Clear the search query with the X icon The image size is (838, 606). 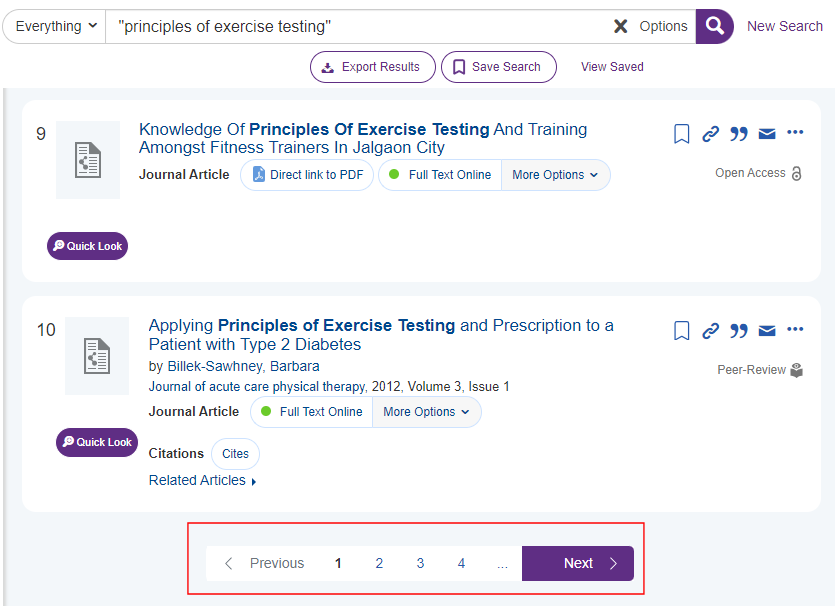pos(621,26)
